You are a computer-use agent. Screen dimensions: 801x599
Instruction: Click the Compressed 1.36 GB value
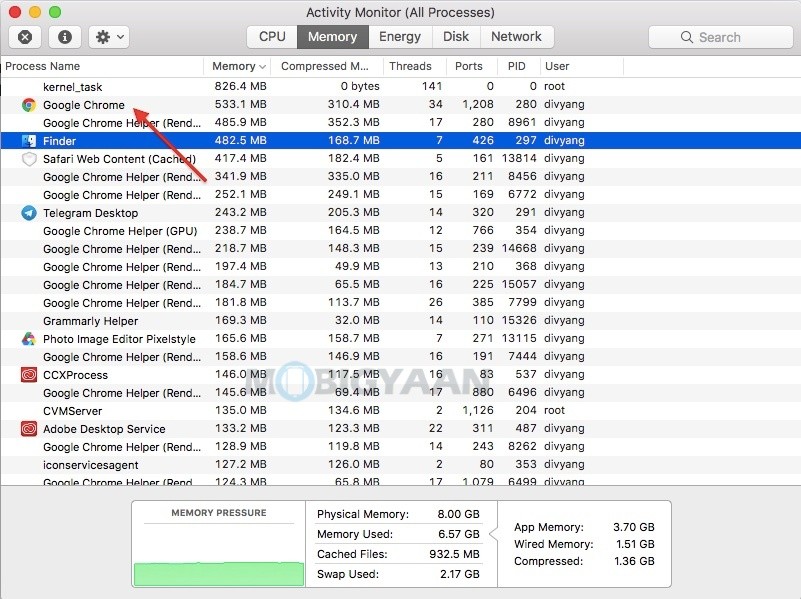[634, 561]
